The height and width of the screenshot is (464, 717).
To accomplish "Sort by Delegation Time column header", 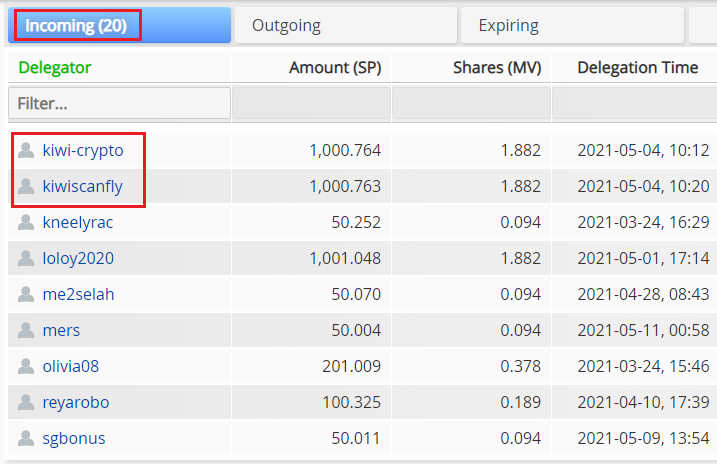I will pyautogui.click(x=637, y=68).
